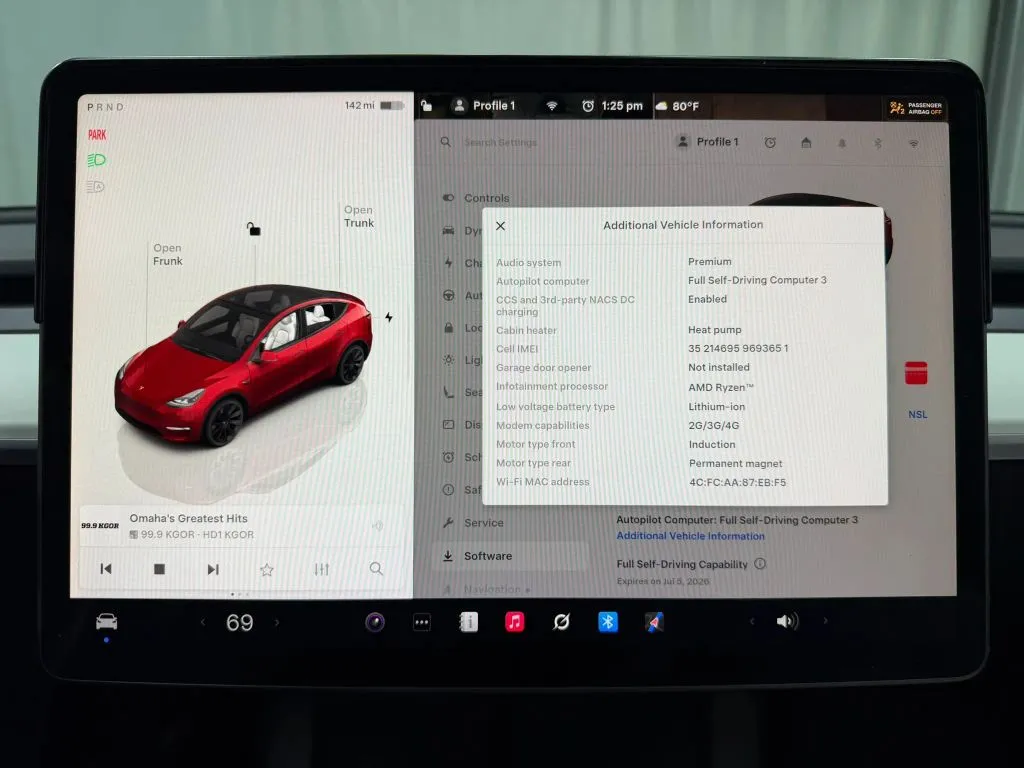
Task: Select the Software settings menu
Action: [x=509, y=556]
